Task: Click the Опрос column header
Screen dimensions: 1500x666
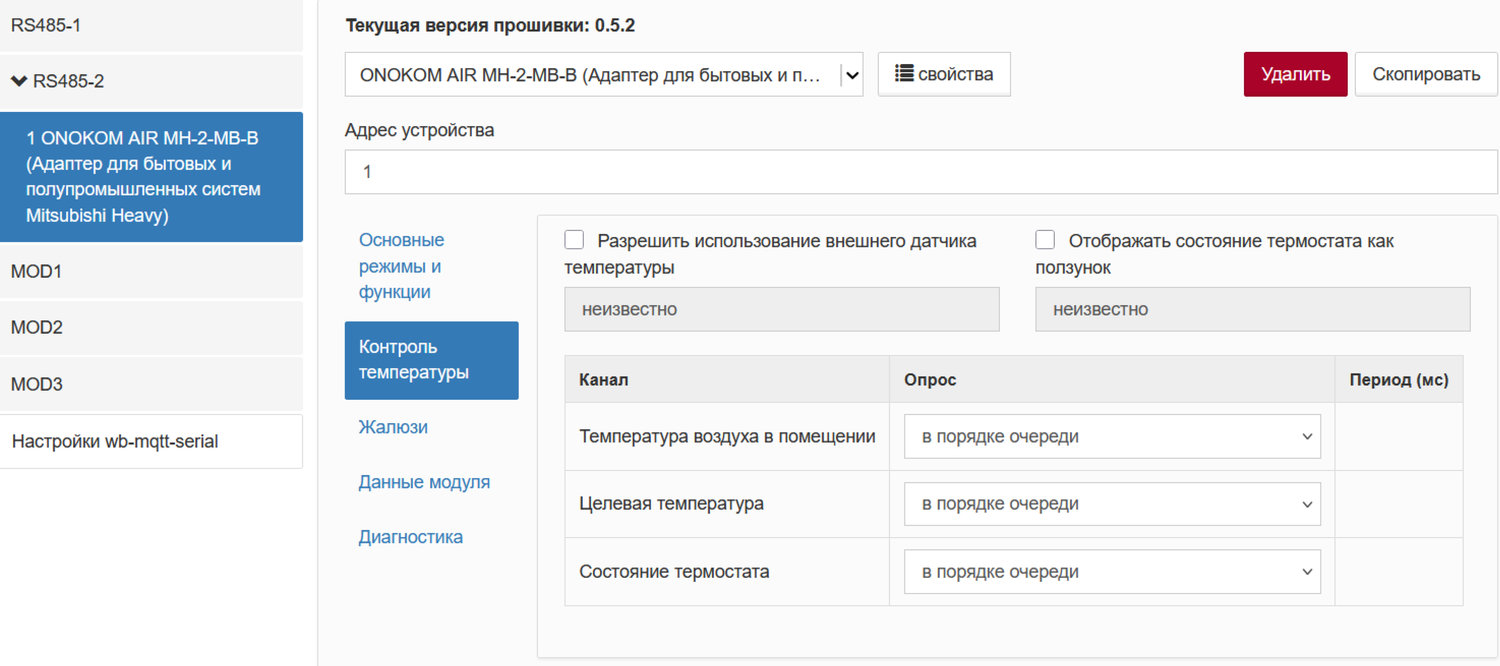Action: click(x=1112, y=380)
